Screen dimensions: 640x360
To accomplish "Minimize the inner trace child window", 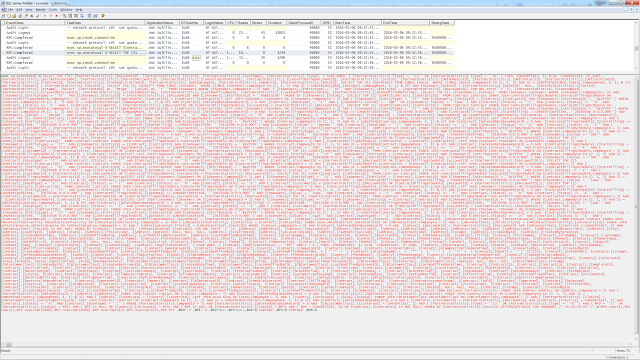I will [x=625, y=9].
